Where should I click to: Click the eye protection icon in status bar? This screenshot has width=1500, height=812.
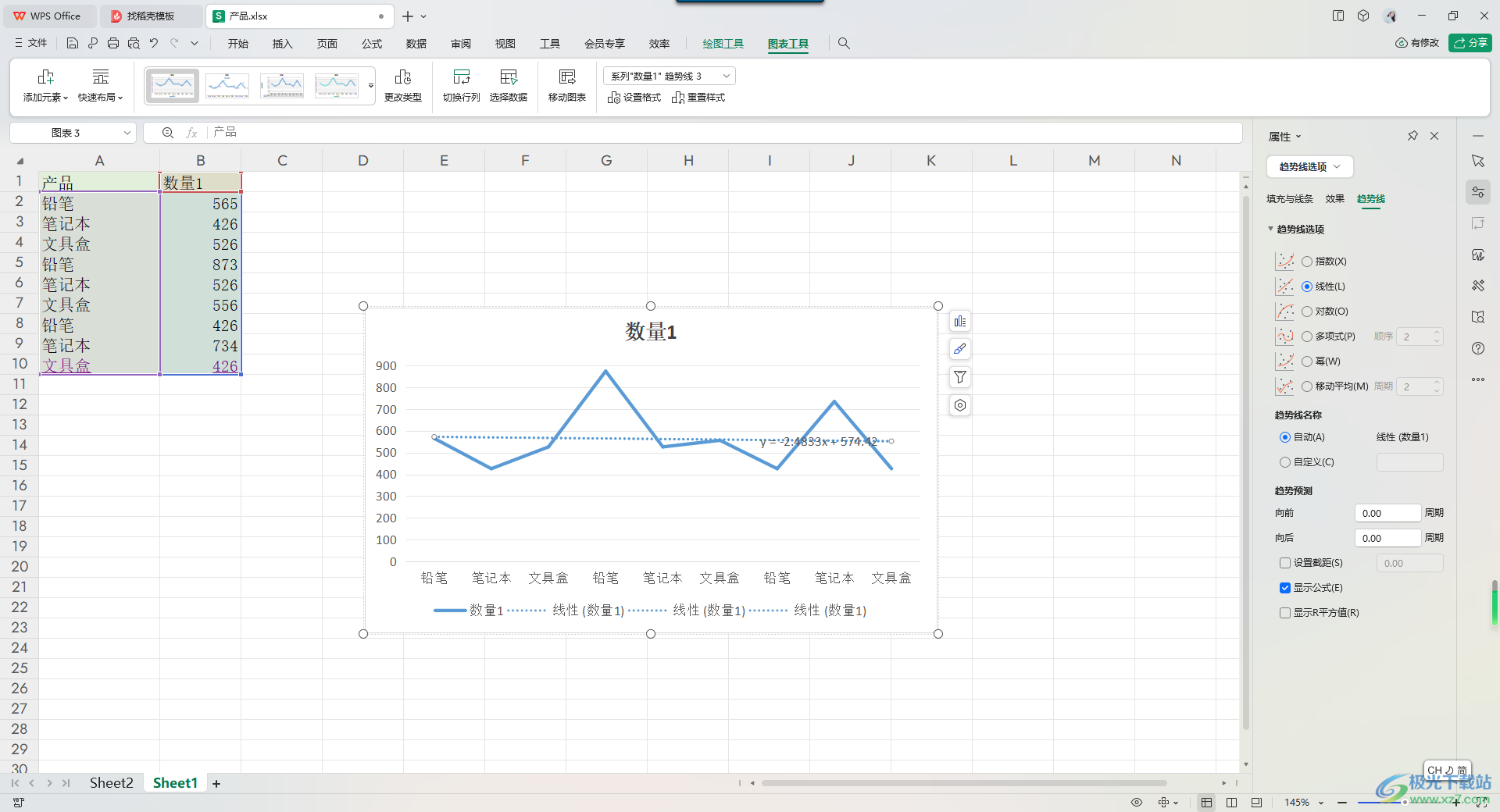(1137, 803)
